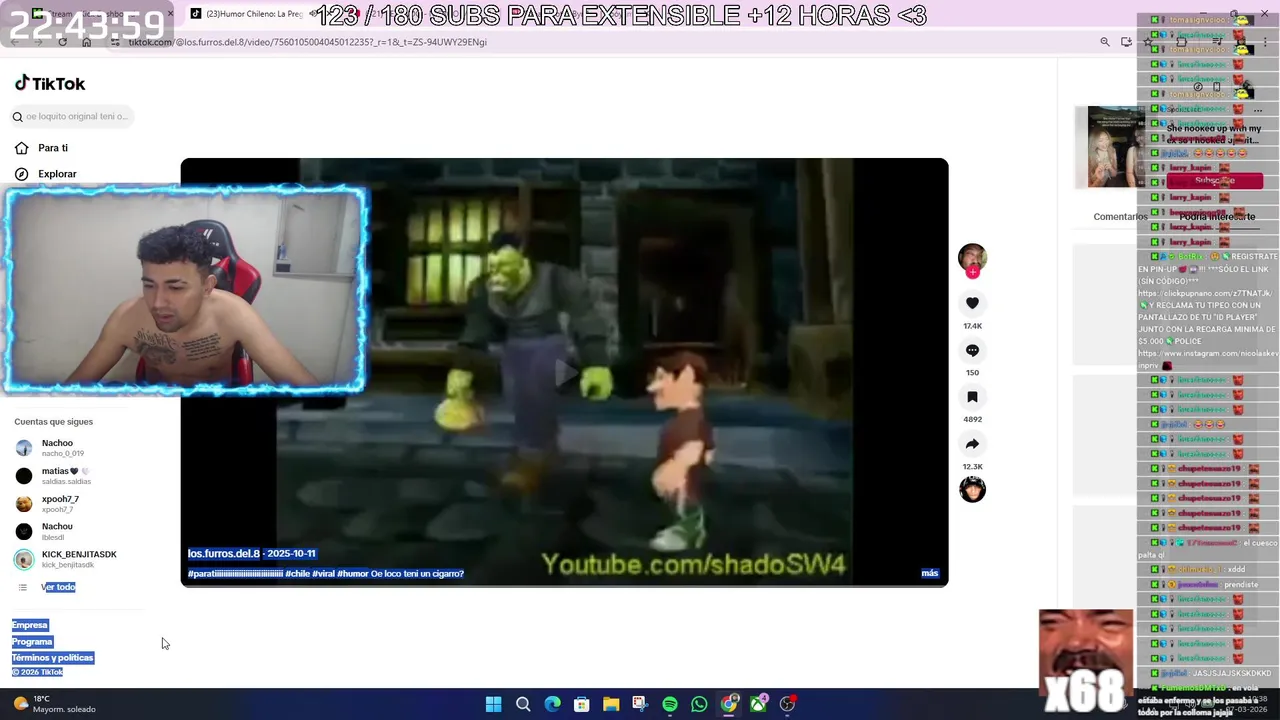This screenshot has height=720, width=1280.
Task: Open Microsoft Store from the taskbar
Action: tap(581, 704)
